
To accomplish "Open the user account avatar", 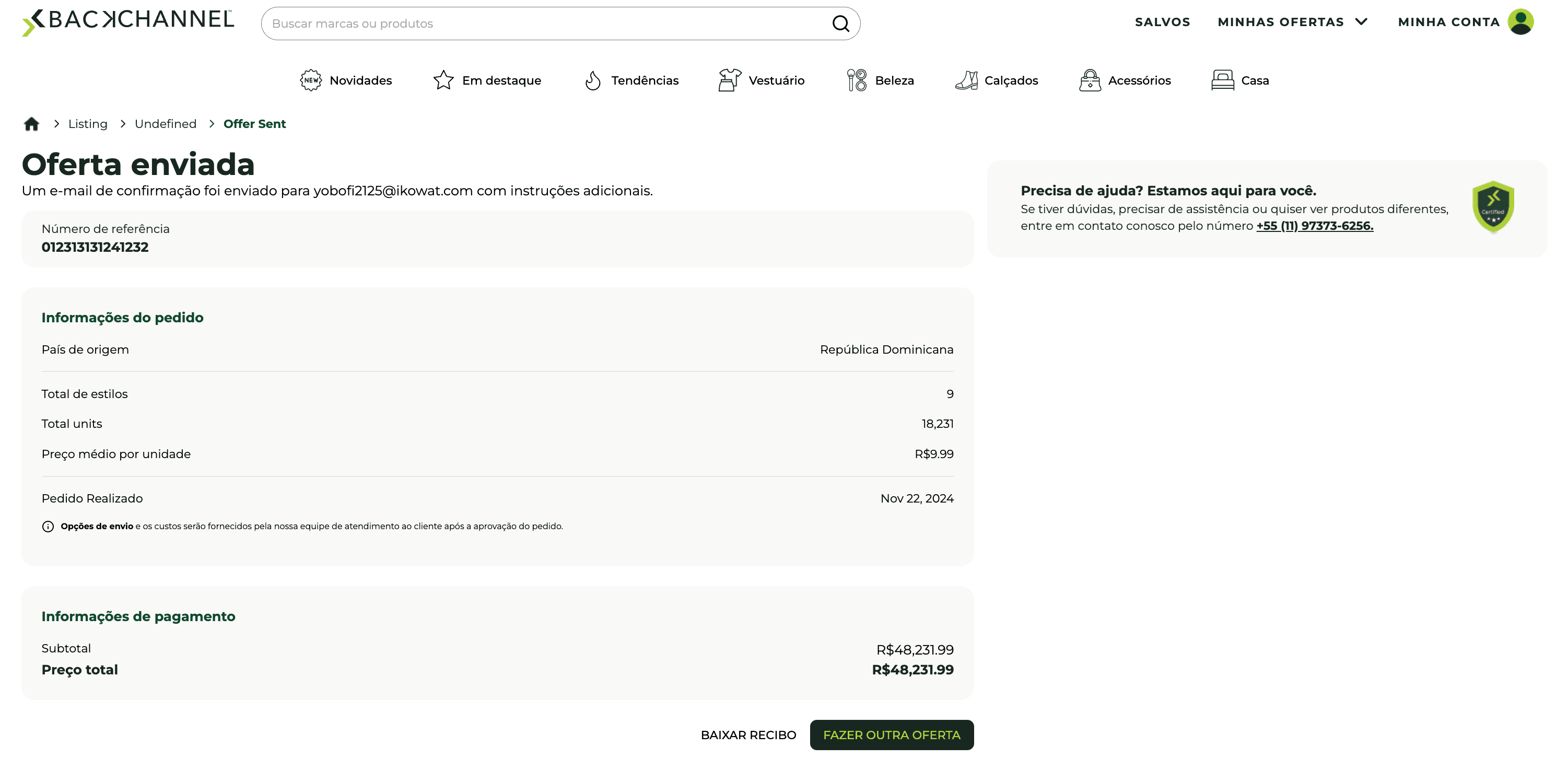I will click(1520, 22).
